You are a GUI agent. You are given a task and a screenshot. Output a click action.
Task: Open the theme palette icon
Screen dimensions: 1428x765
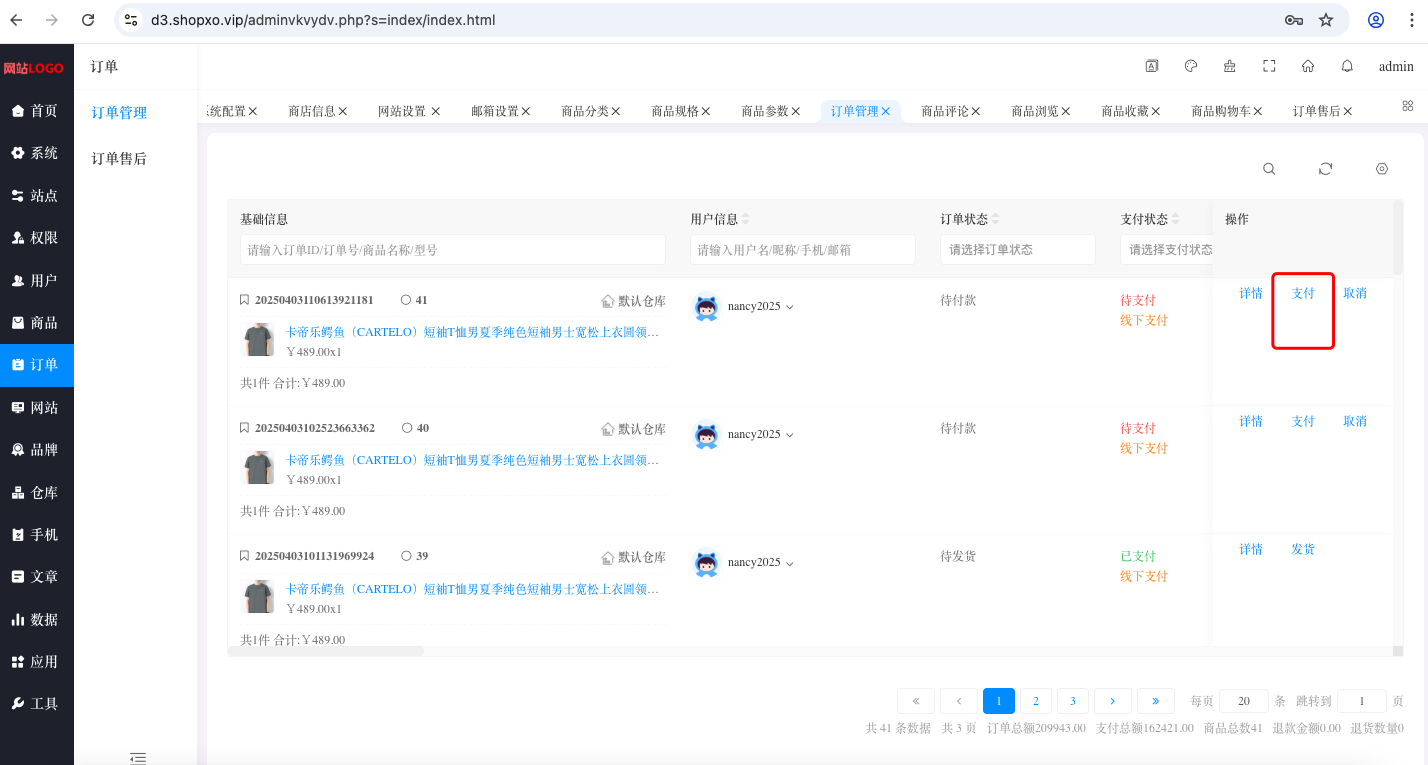coord(1191,66)
